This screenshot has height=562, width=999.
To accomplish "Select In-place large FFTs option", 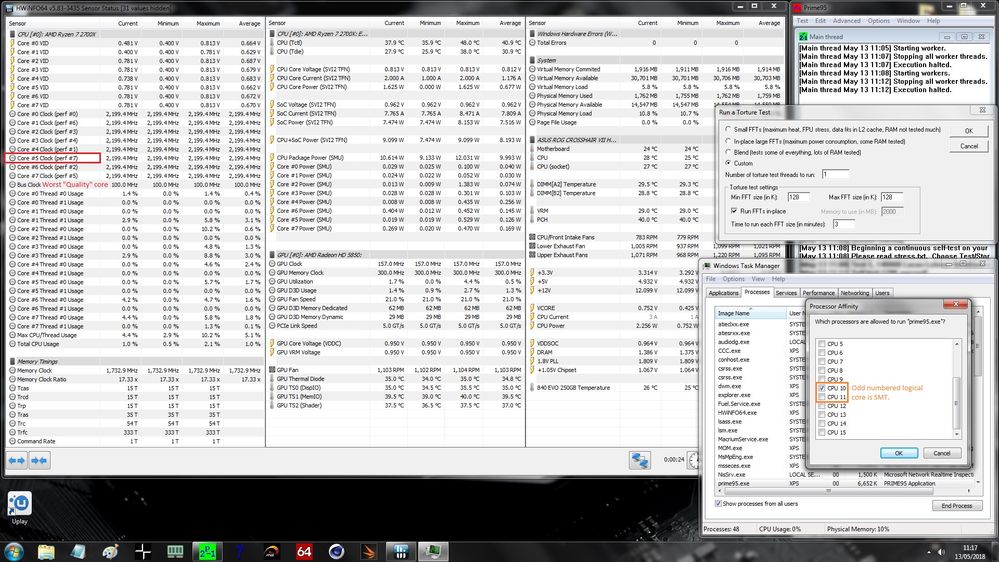I will tap(728, 141).
